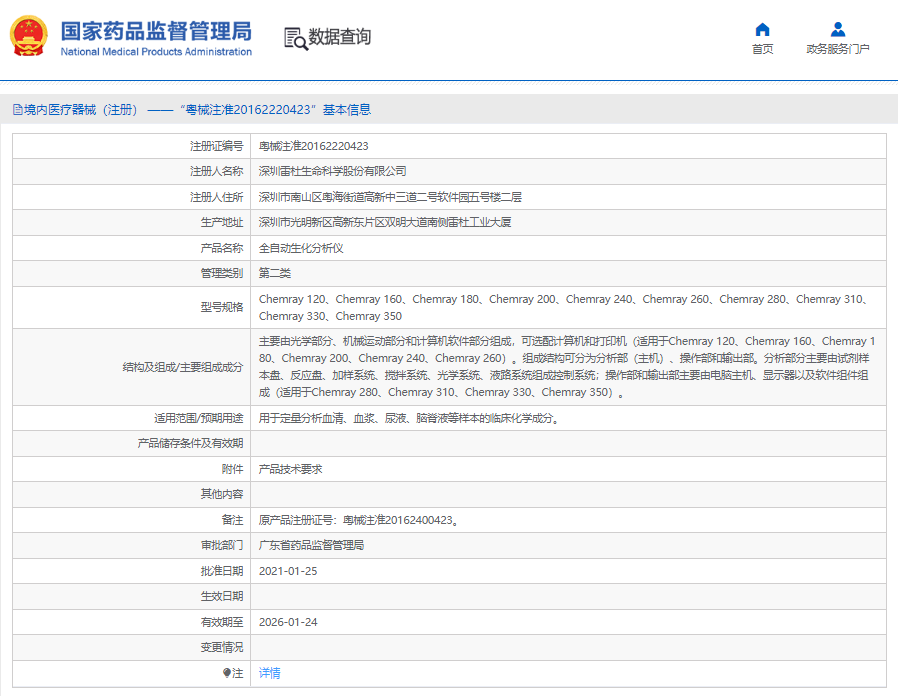Select the 原产品注册证号 remark text

[x=359, y=520]
